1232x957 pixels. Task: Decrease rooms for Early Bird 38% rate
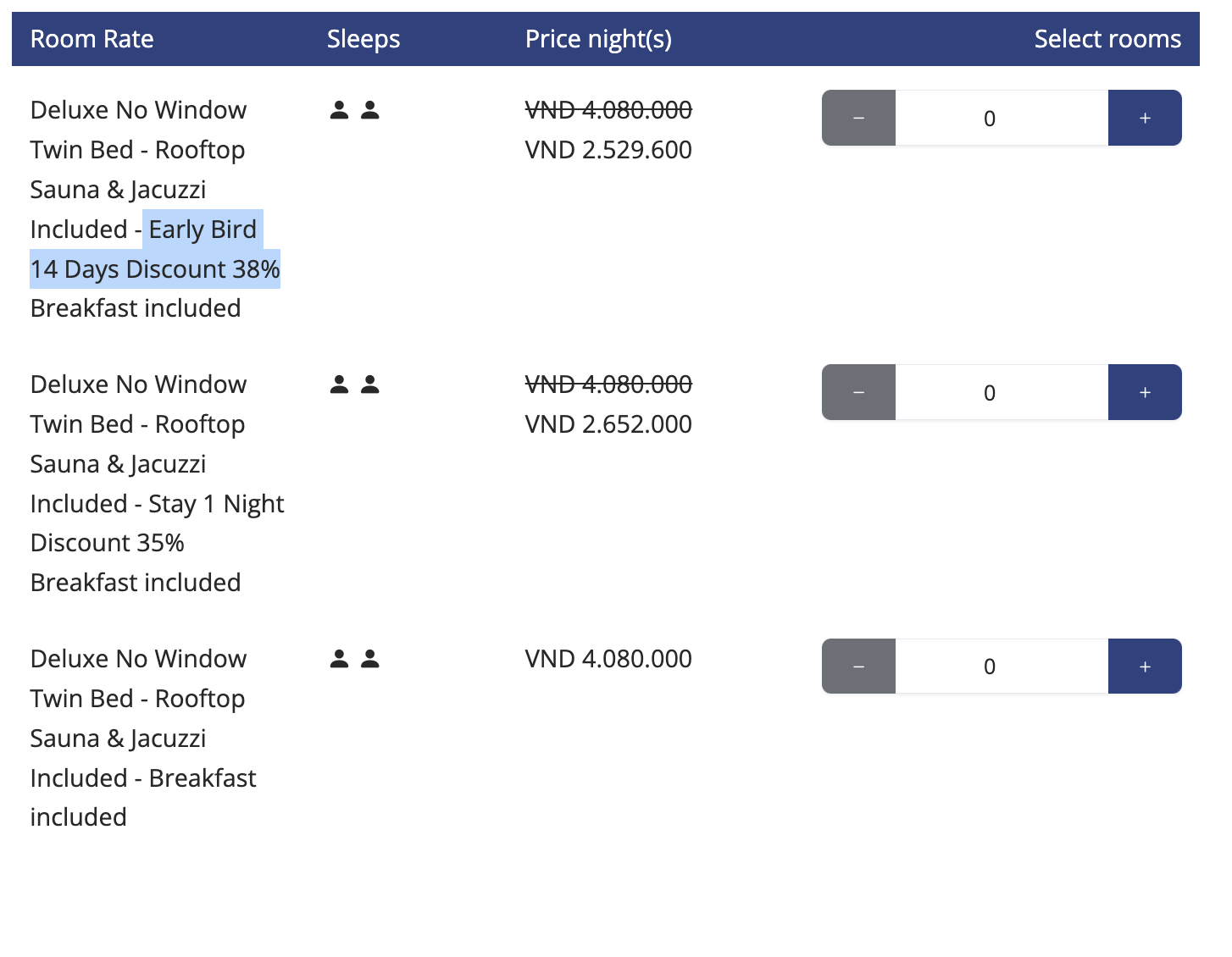[858, 118]
